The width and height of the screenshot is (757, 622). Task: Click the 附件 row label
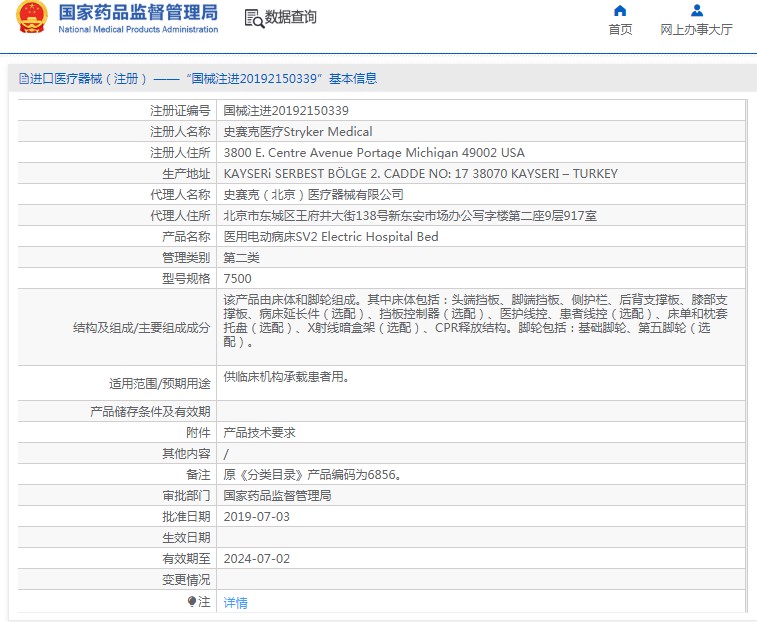(x=198, y=433)
